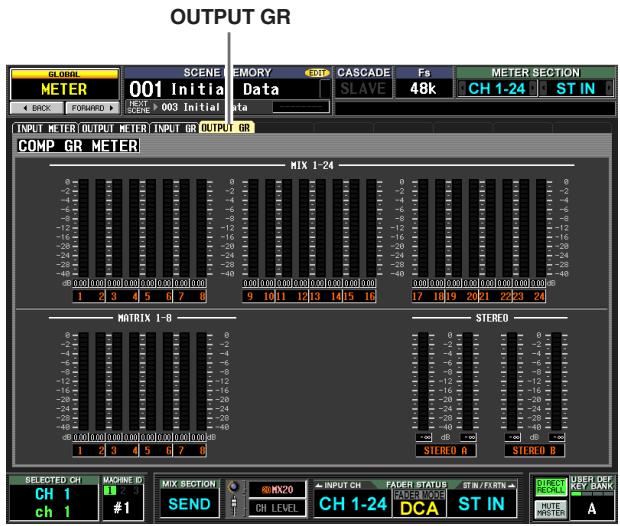Click the FORWARD navigation button
Viewport: 620px width, 526px height.
(92, 108)
